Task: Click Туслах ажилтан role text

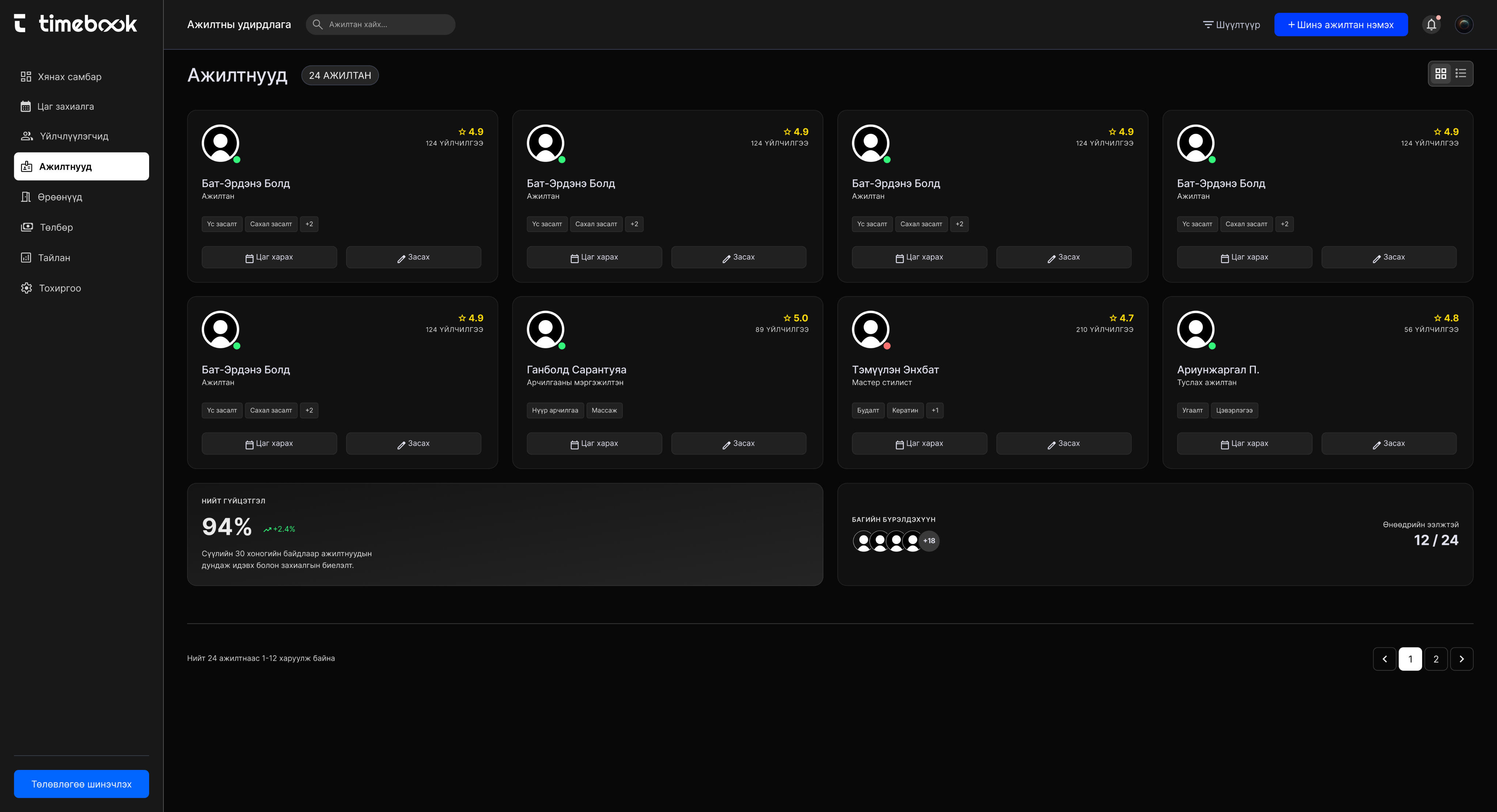Action: click(x=1206, y=383)
